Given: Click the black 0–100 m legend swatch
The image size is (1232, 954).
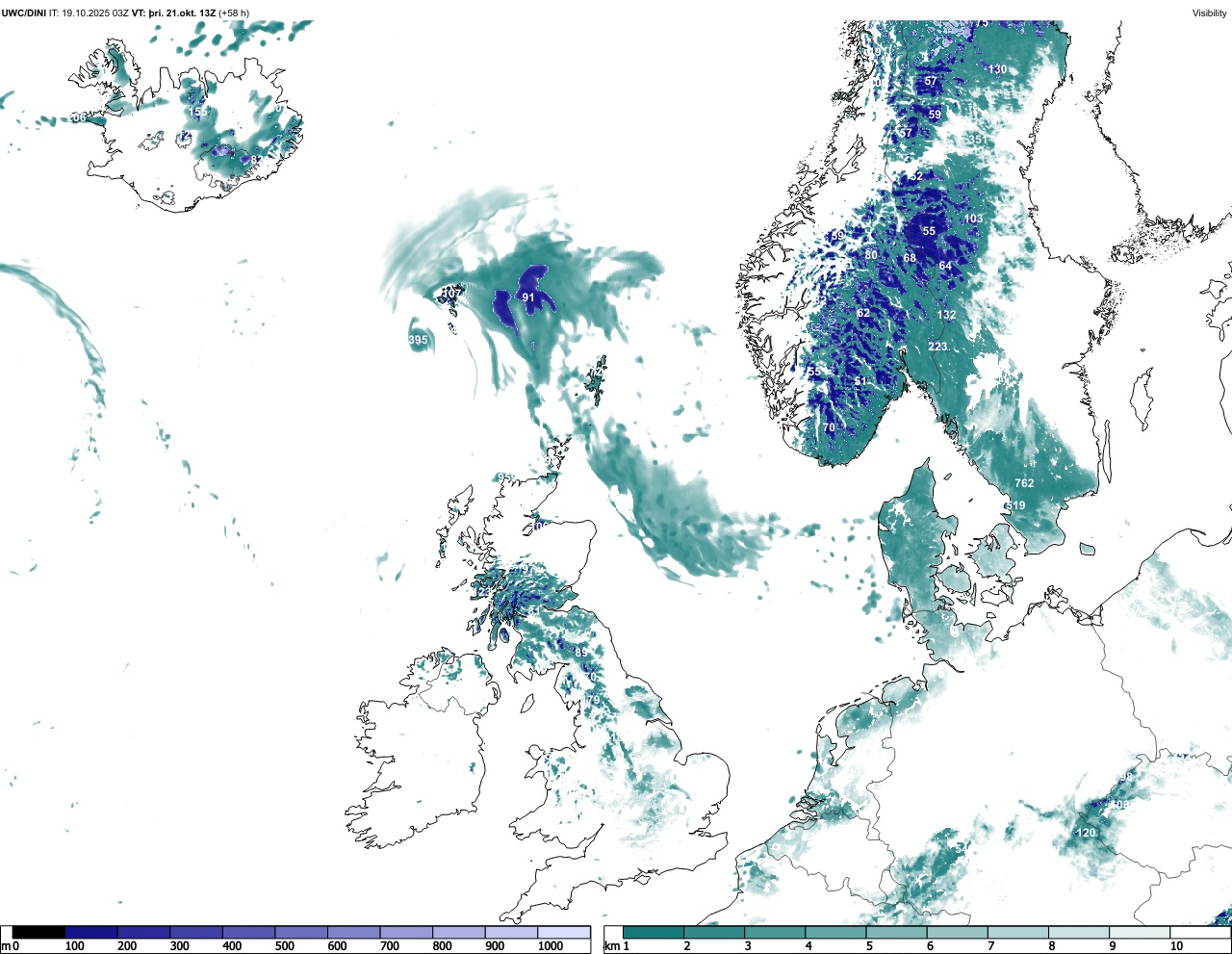Looking at the screenshot, I should click(39, 933).
